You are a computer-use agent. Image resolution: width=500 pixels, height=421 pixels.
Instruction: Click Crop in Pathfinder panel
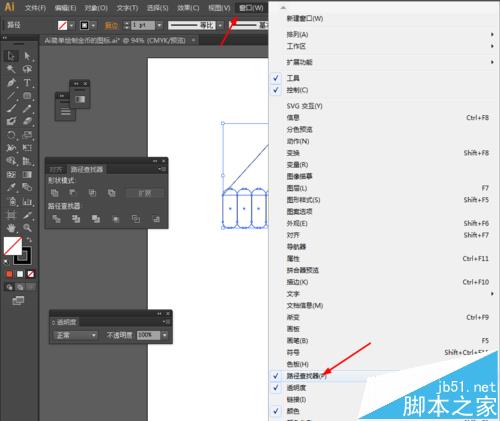[116, 219]
